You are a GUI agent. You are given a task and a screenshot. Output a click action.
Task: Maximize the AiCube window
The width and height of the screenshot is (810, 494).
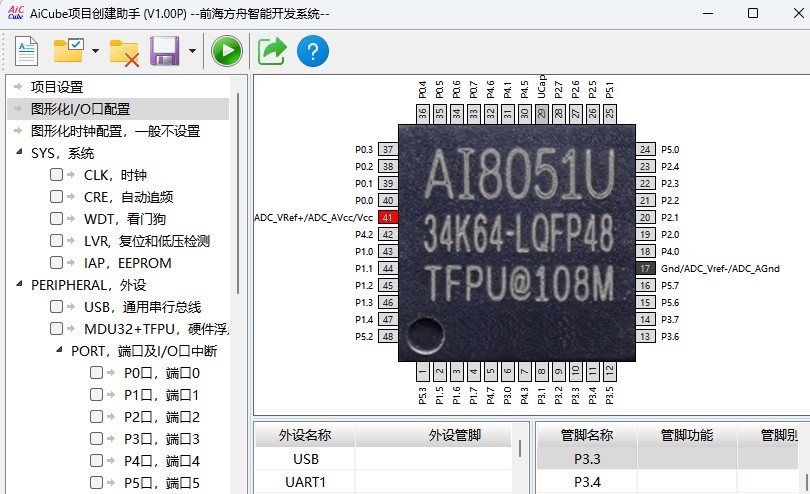pos(753,13)
